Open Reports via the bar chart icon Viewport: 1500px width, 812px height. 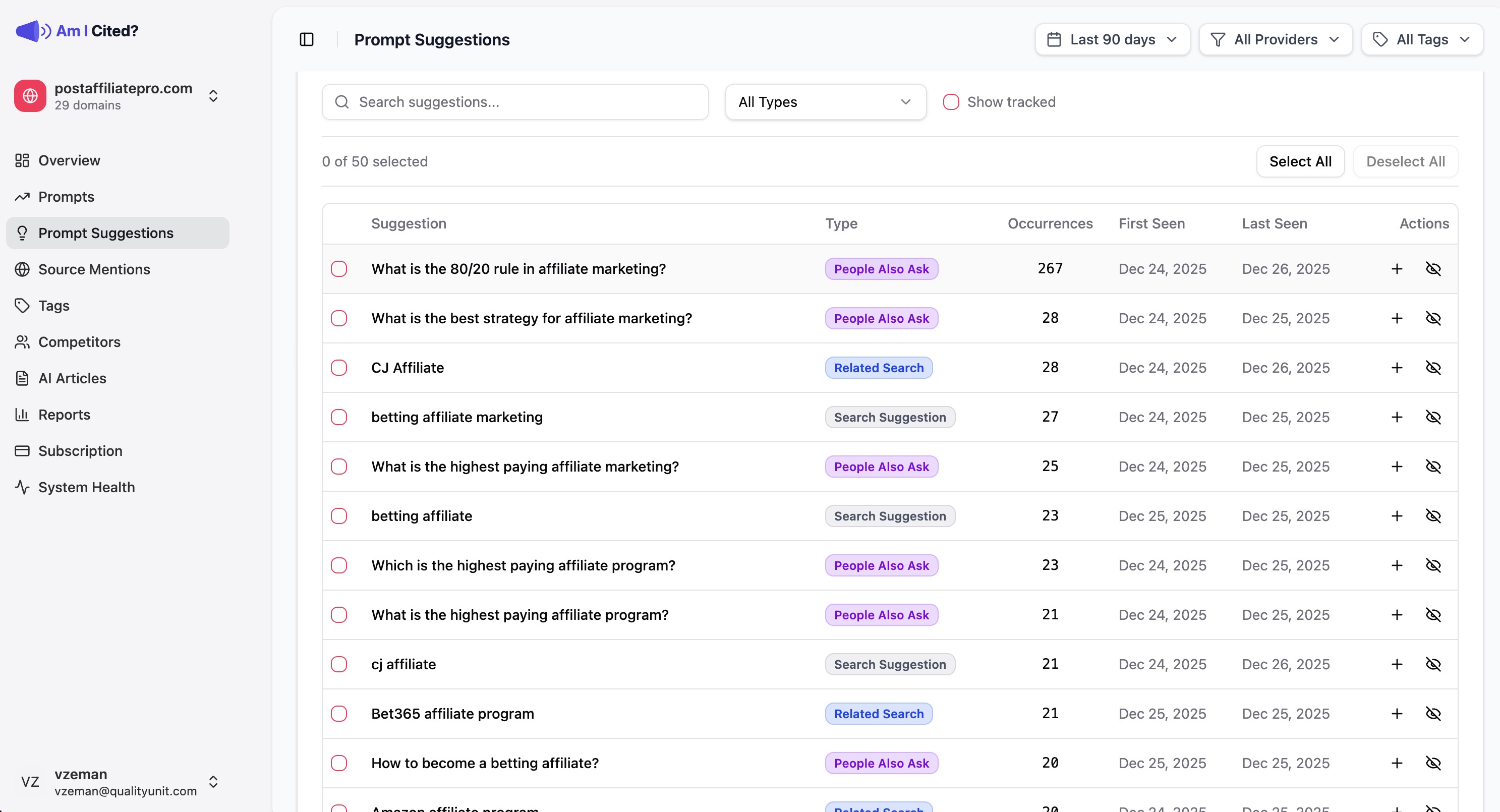point(23,415)
